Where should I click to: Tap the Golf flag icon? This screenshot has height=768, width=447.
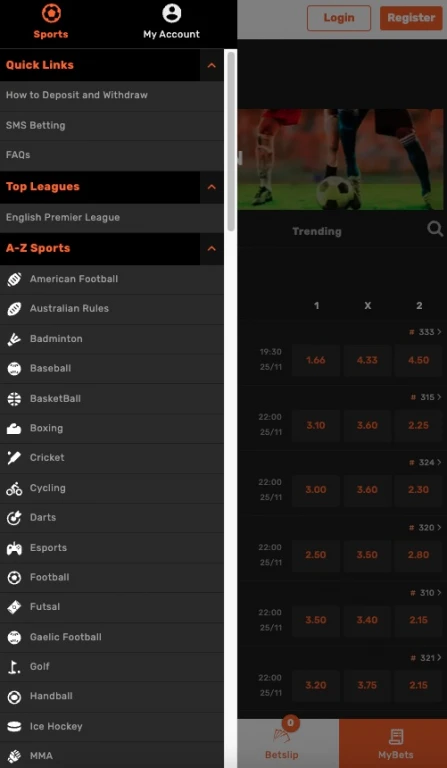click(x=14, y=667)
